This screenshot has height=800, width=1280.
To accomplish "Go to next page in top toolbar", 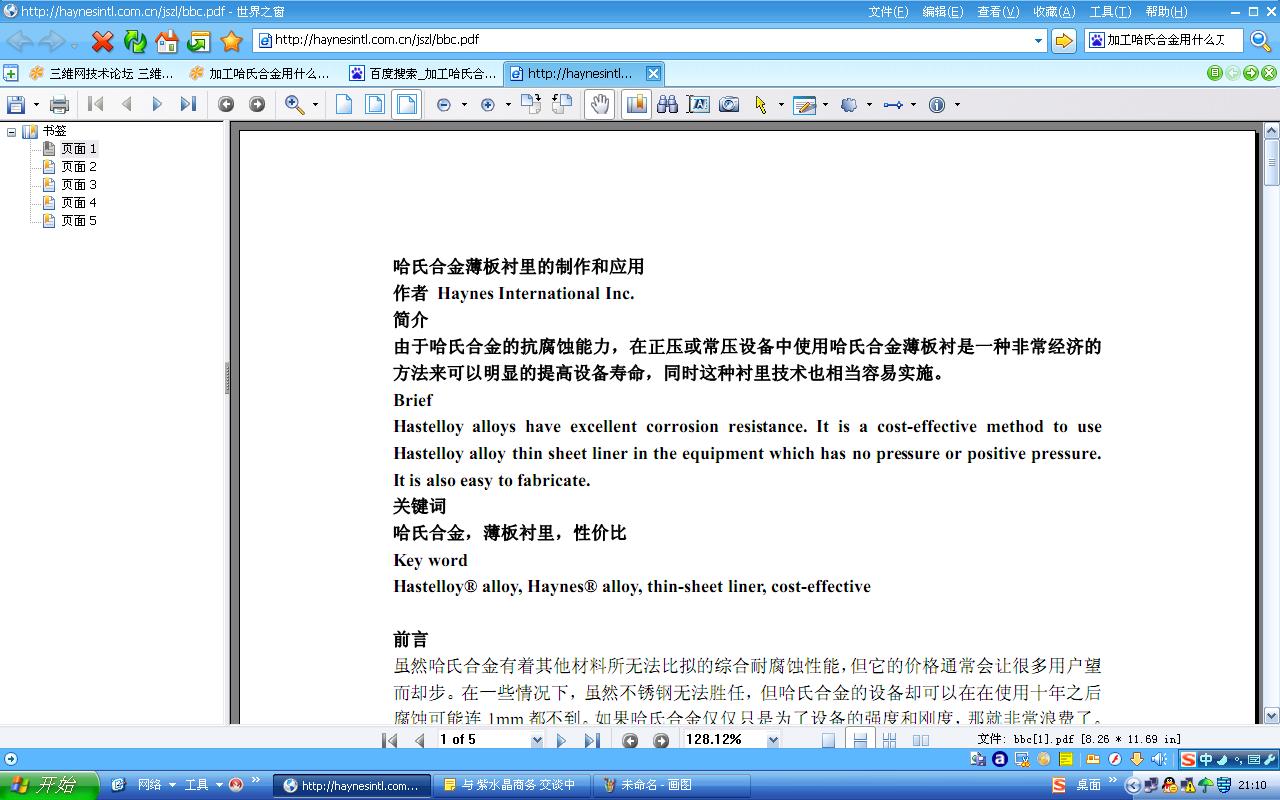I will coord(157,104).
